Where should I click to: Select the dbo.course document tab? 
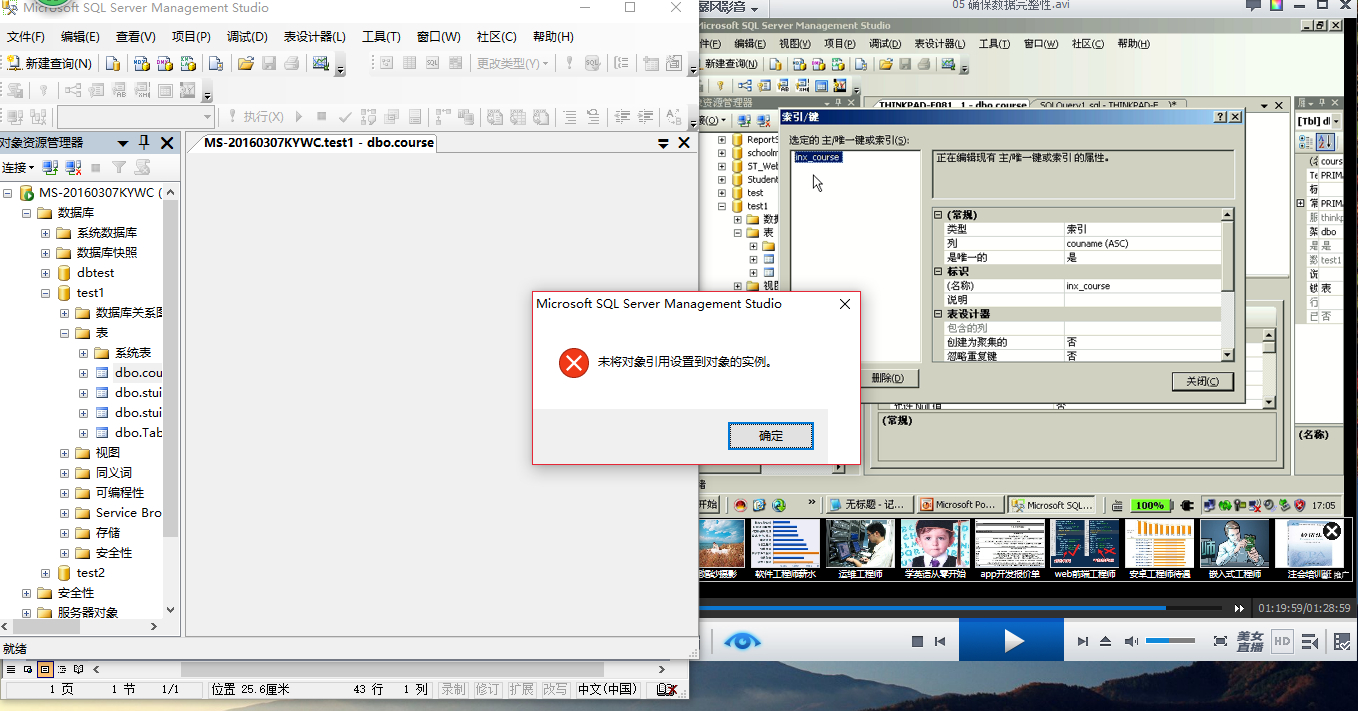pos(318,143)
